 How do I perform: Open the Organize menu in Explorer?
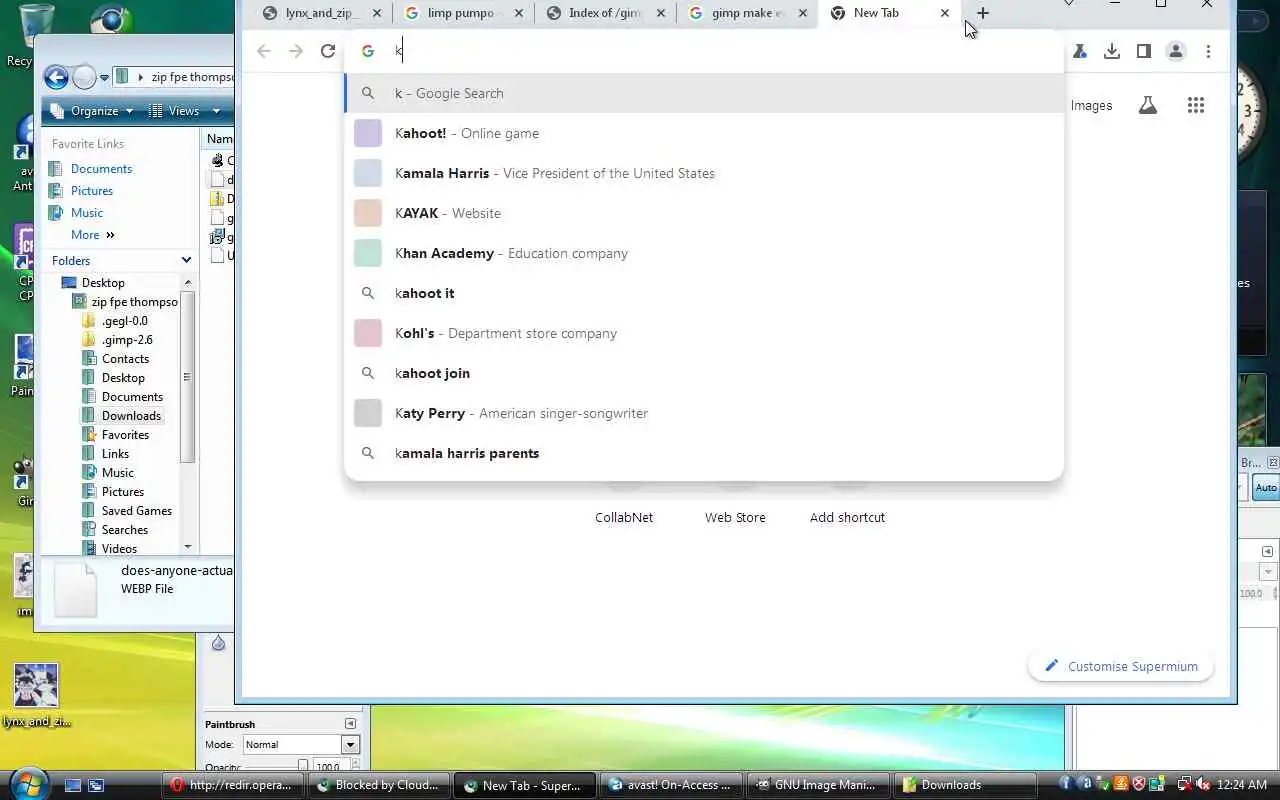pos(91,111)
